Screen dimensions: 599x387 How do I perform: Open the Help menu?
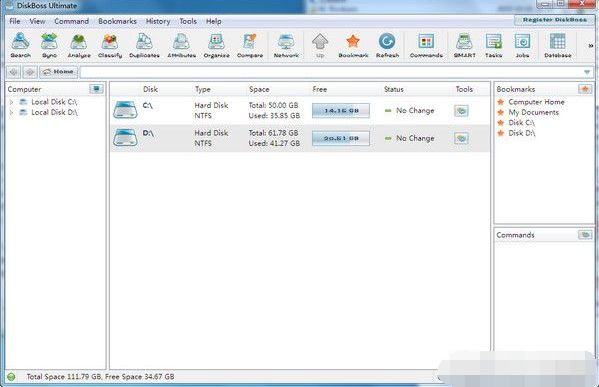pyautogui.click(x=214, y=21)
